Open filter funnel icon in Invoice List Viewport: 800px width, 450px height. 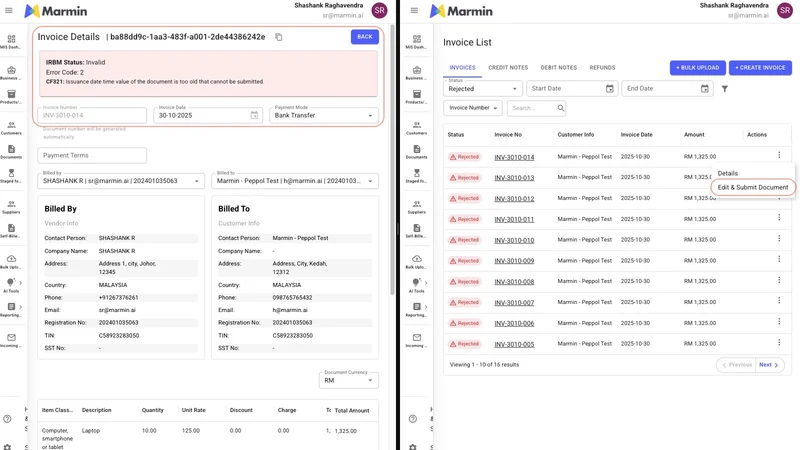[x=724, y=89]
